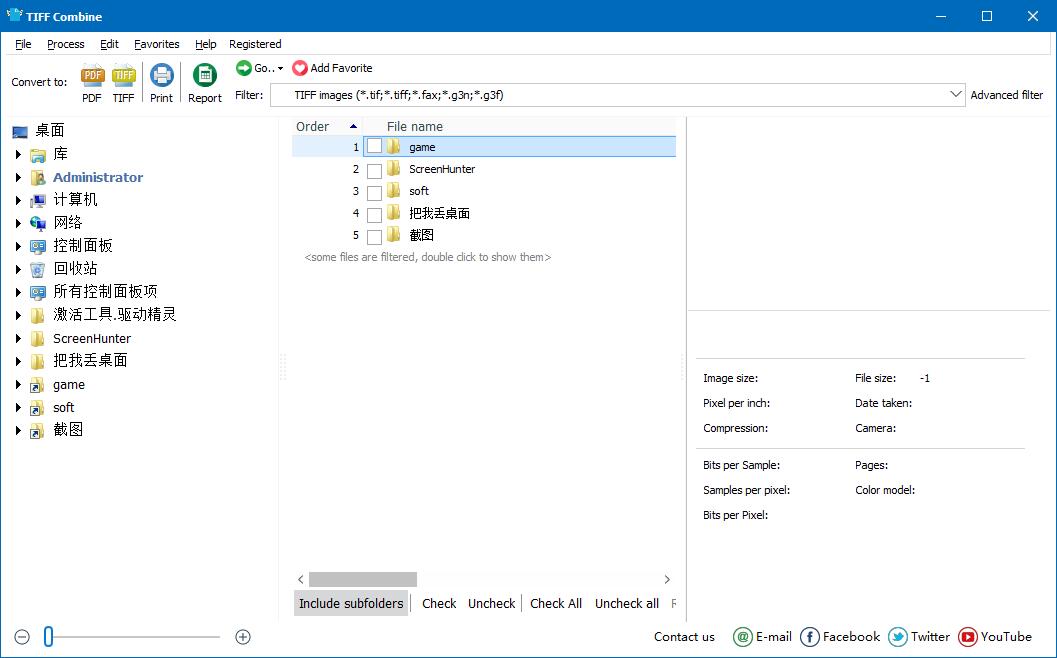The height and width of the screenshot is (658, 1057).
Task: Expand the 计算机 tree node
Action: pyautogui.click(x=18, y=200)
